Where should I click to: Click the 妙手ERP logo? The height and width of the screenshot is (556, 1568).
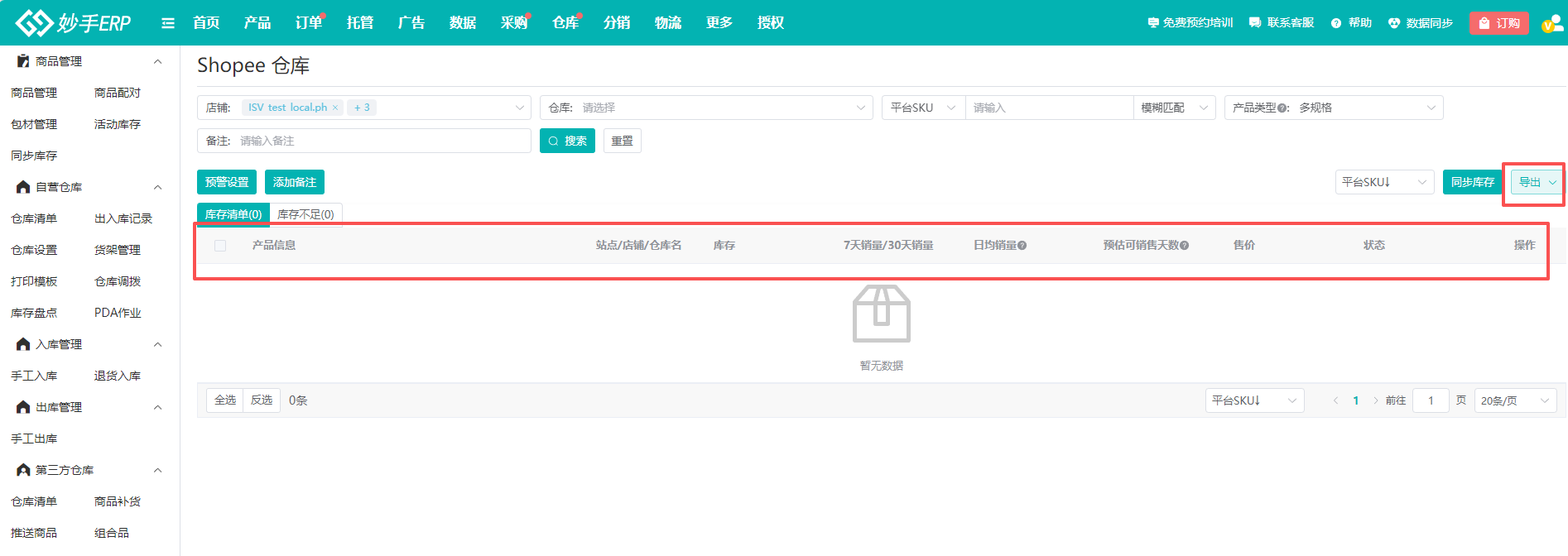pos(73,22)
